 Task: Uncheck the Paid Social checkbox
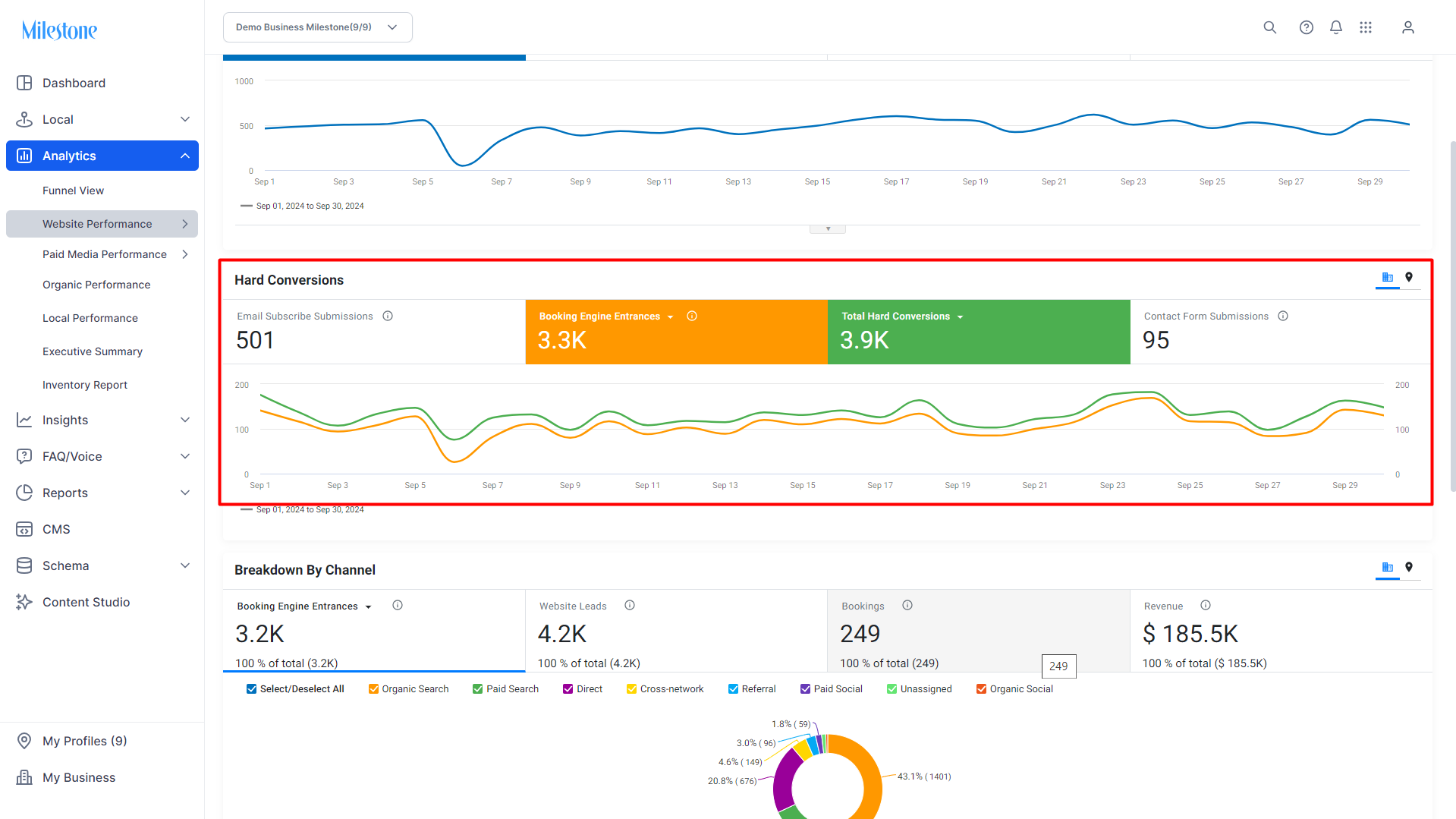click(x=805, y=689)
